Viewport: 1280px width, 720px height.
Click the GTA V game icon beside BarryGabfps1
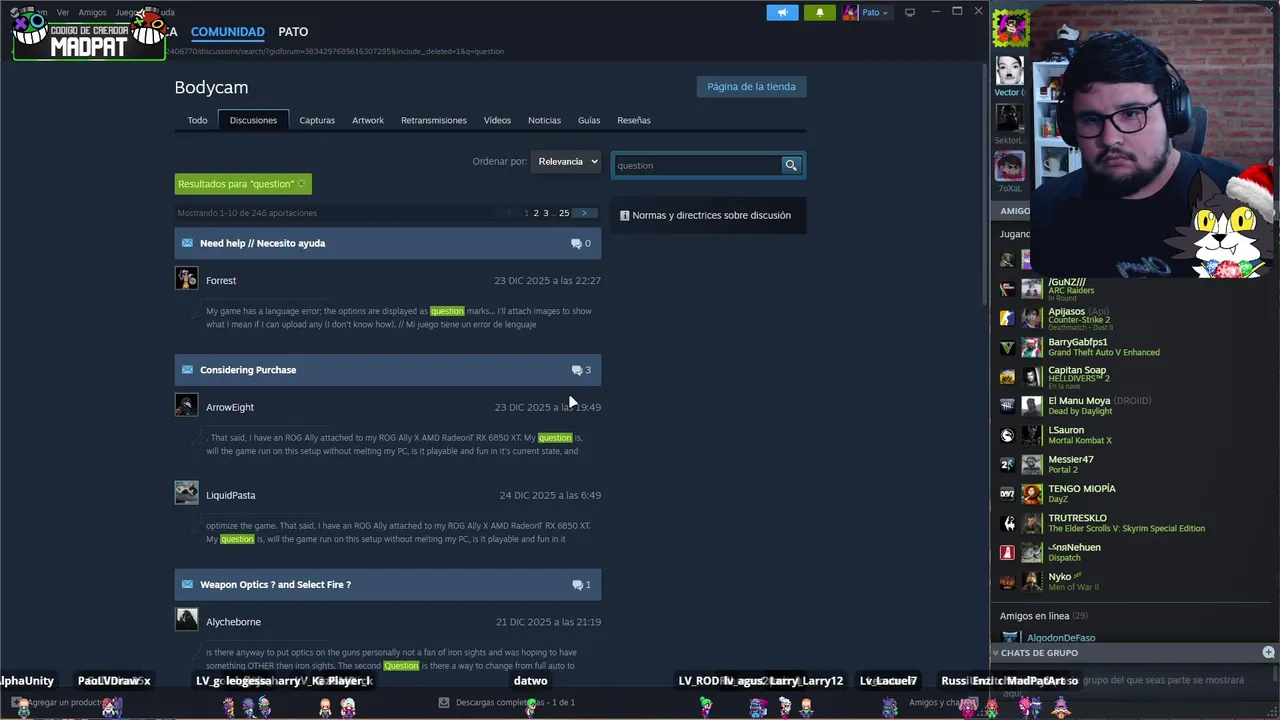point(1007,348)
